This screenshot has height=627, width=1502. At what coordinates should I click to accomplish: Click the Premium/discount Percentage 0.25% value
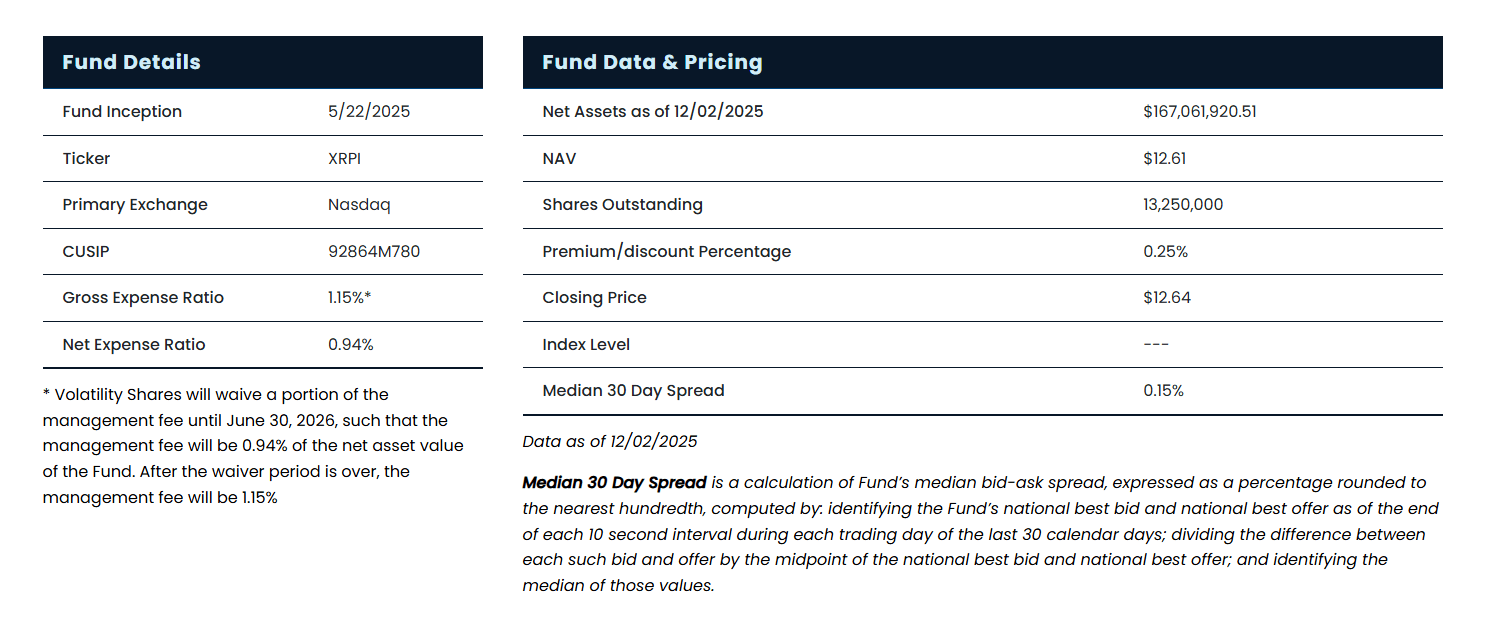tap(1165, 251)
